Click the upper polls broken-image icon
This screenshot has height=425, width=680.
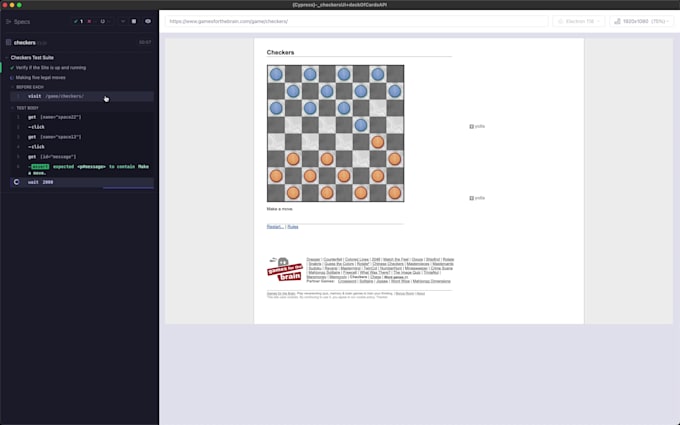pyautogui.click(x=471, y=126)
